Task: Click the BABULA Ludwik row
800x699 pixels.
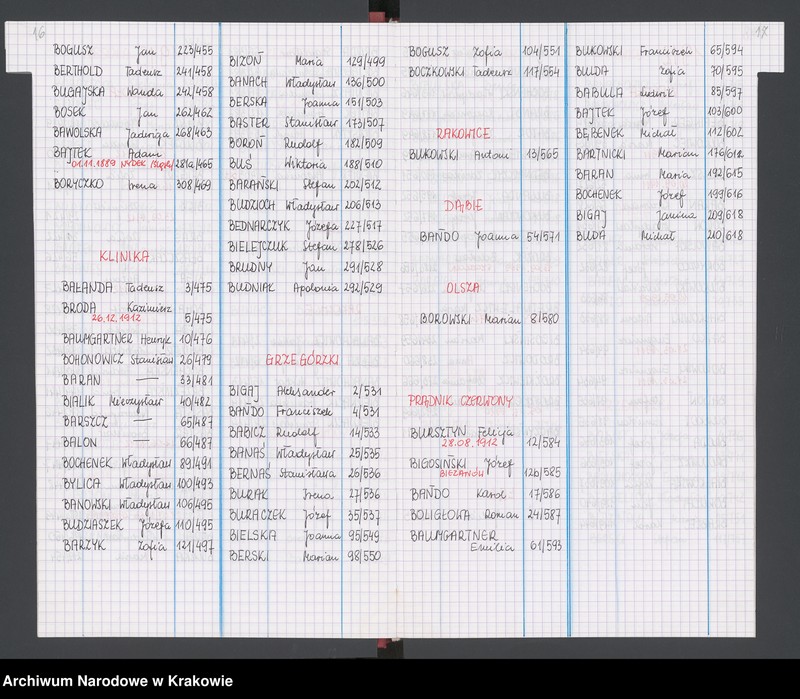Action: 659,92
